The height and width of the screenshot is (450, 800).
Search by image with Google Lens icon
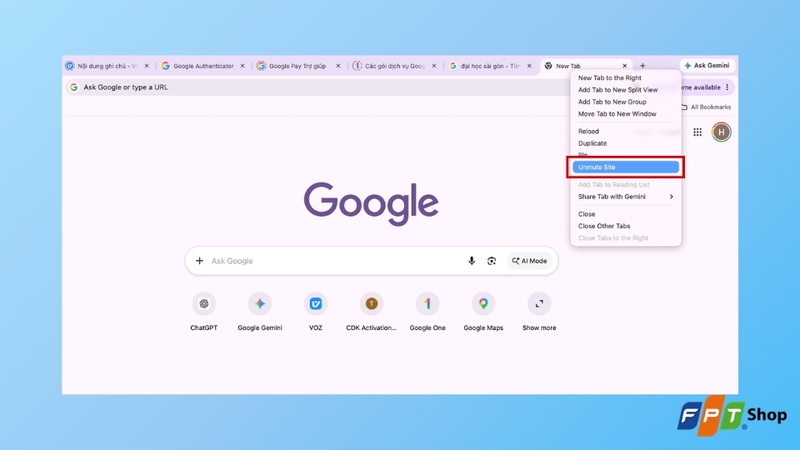click(x=491, y=261)
